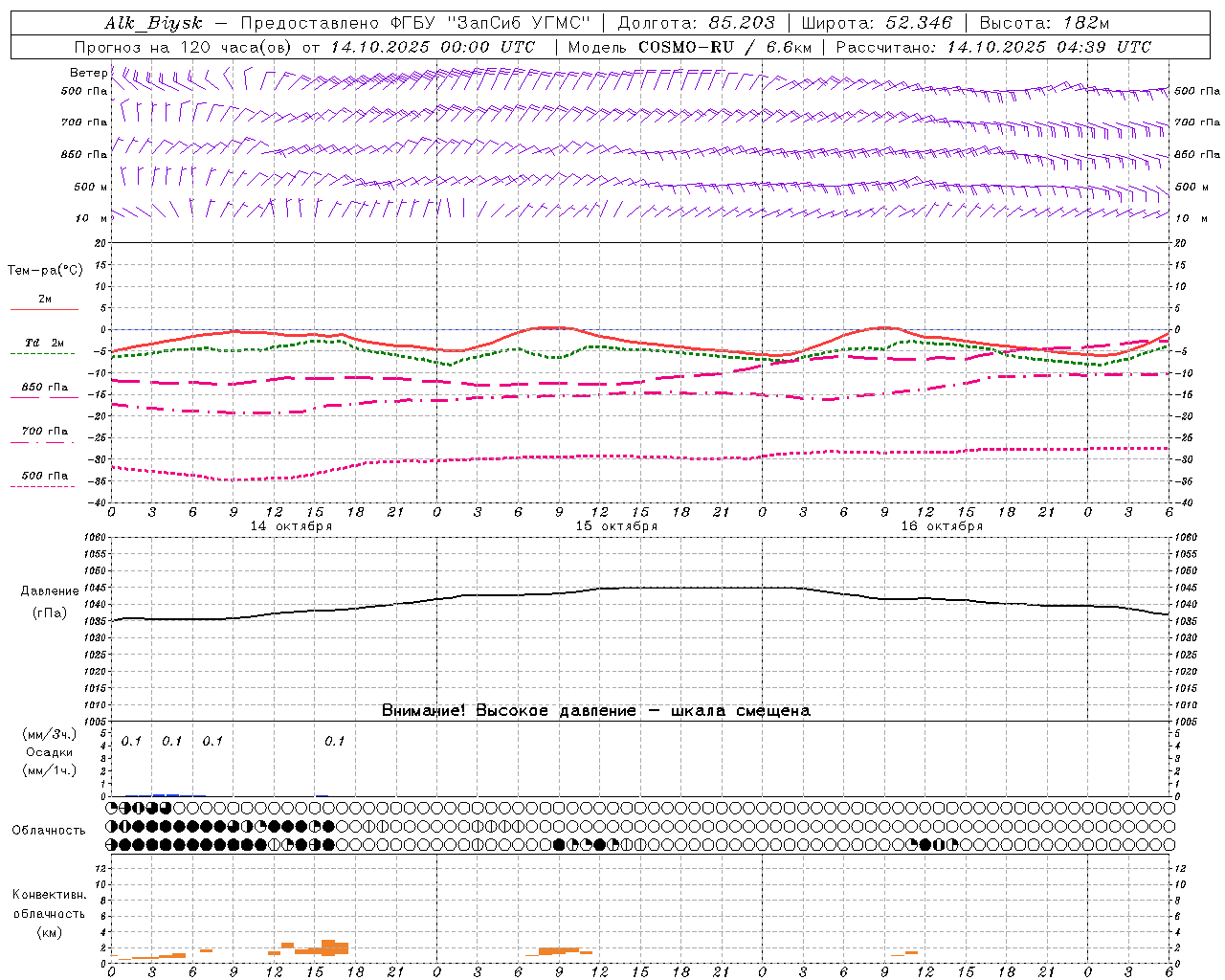Click the Тем-ра(°C) temperature axis label

click(45, 271)
